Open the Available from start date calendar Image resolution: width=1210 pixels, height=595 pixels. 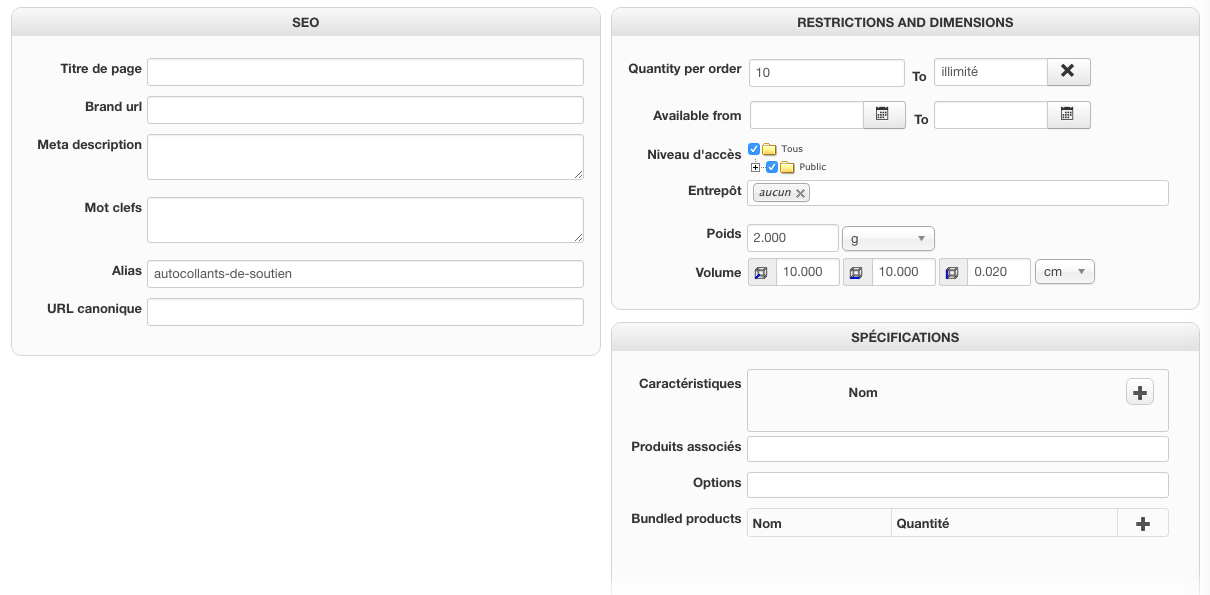pyautogui.click(x=883, y=115)
